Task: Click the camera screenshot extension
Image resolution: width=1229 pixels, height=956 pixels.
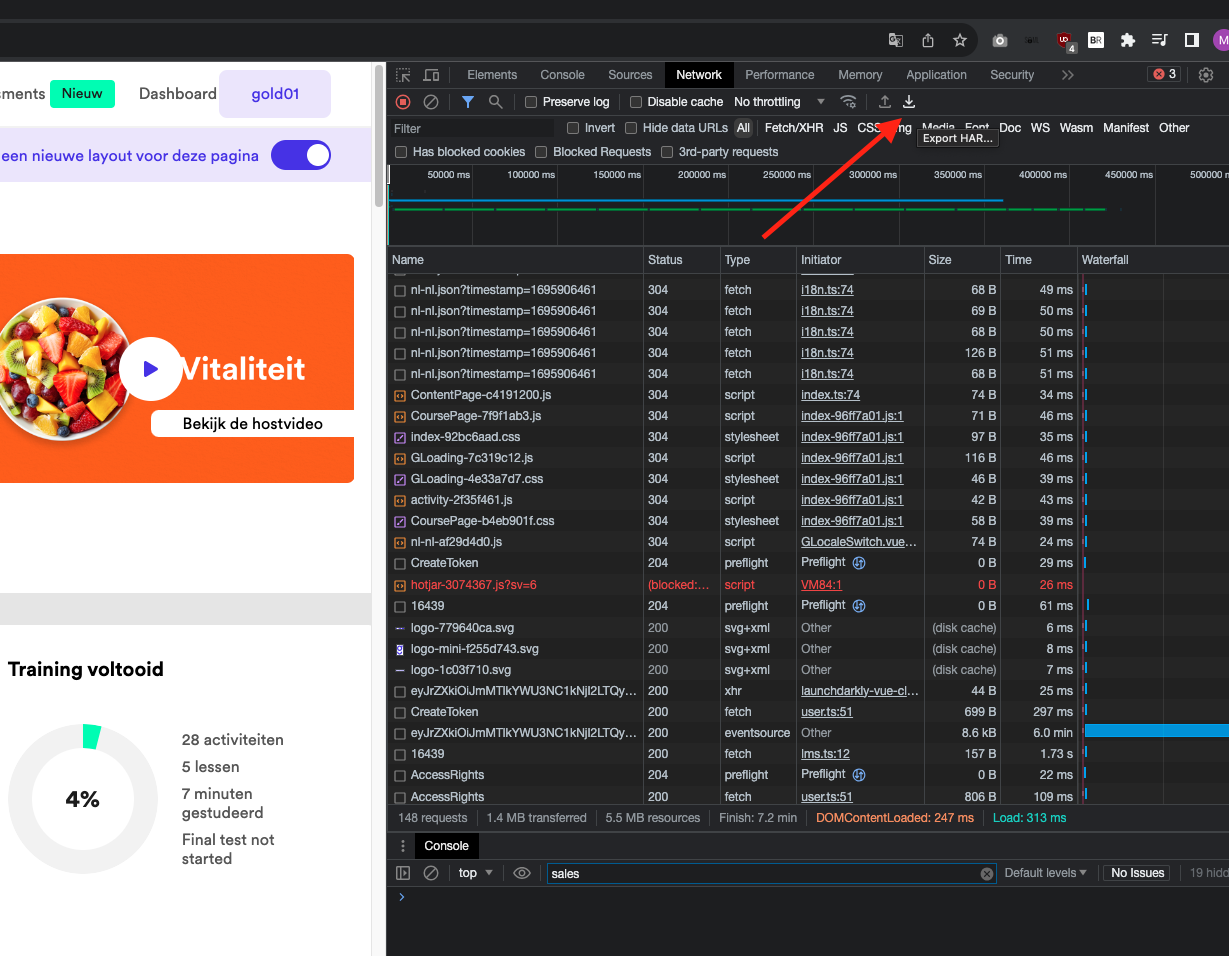Action: click(1000, 40)
